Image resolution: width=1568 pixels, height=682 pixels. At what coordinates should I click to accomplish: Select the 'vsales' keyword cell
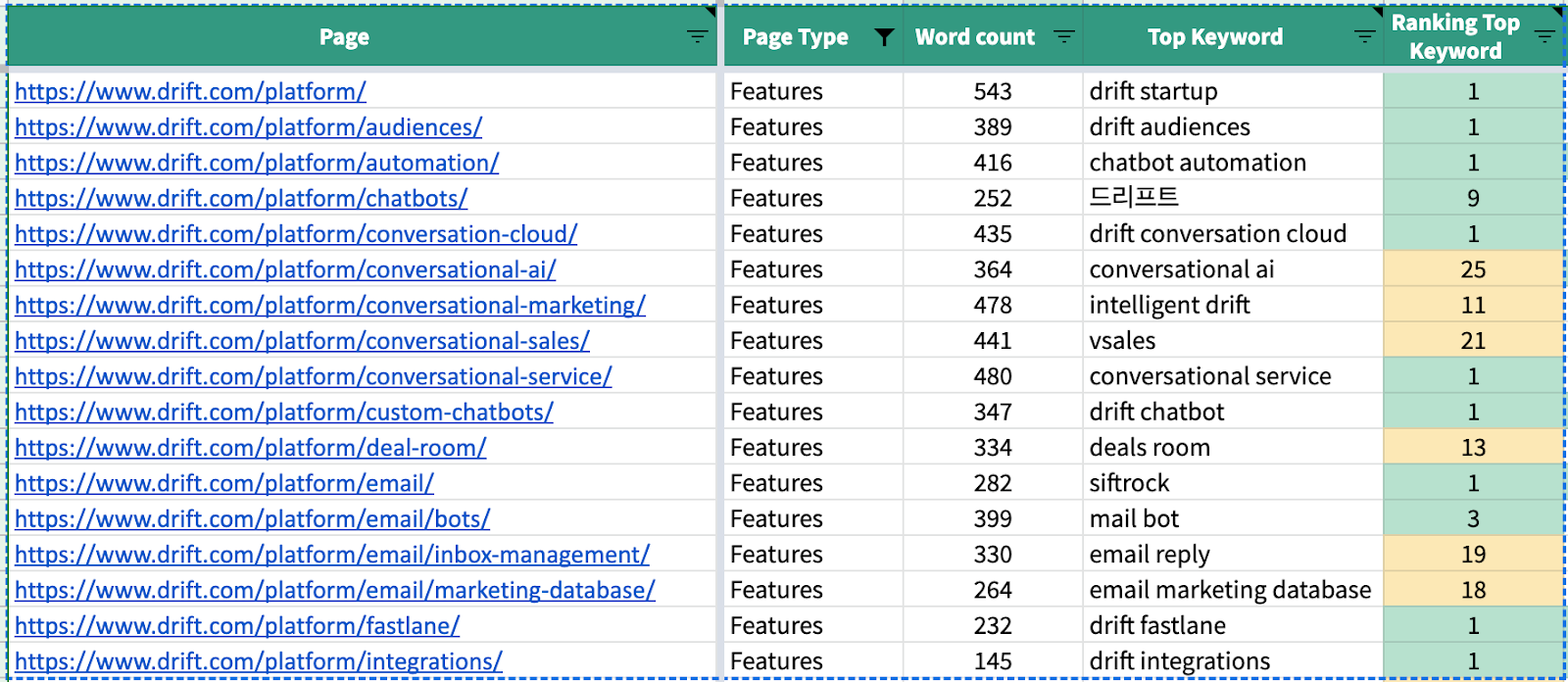(1233, 340)
